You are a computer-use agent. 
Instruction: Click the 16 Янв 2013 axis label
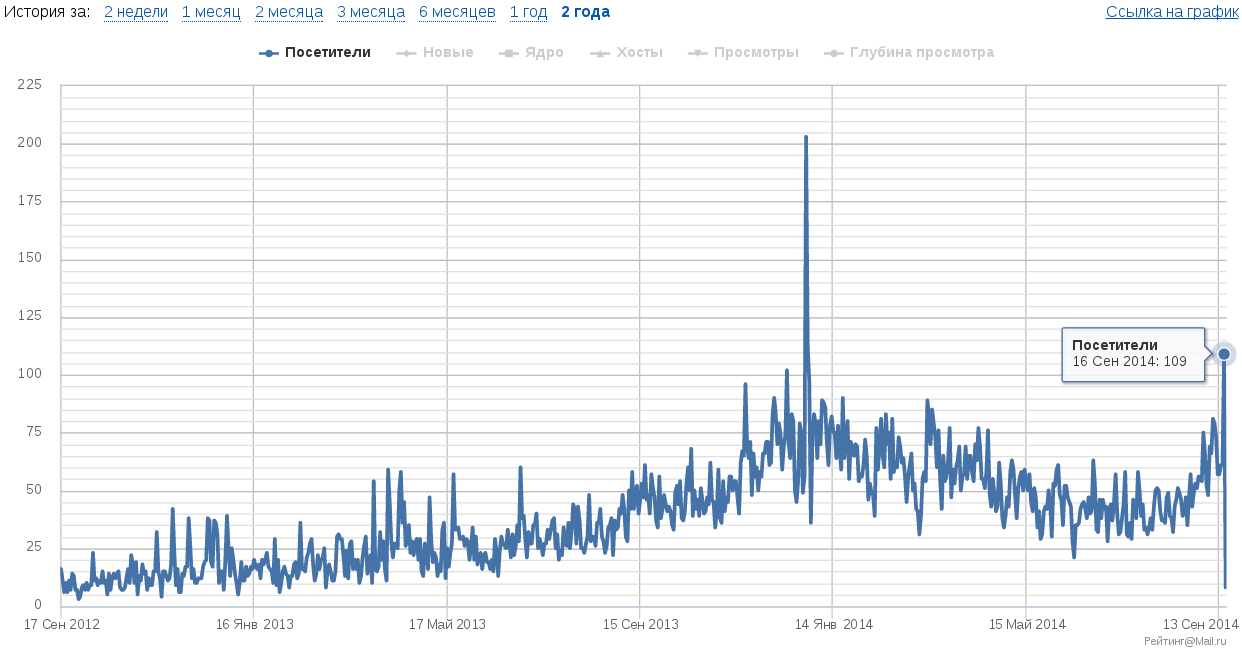click(x=255, y=624)
